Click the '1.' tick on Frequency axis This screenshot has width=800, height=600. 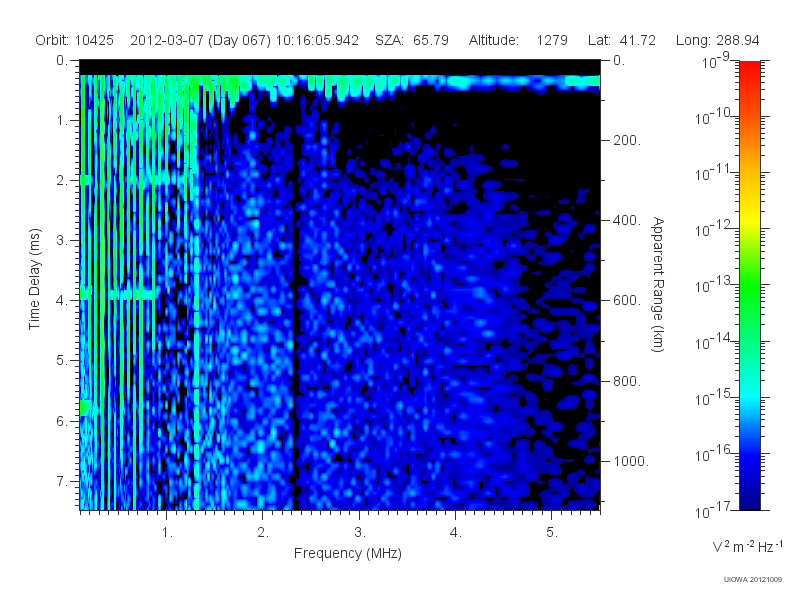(167, 533)
